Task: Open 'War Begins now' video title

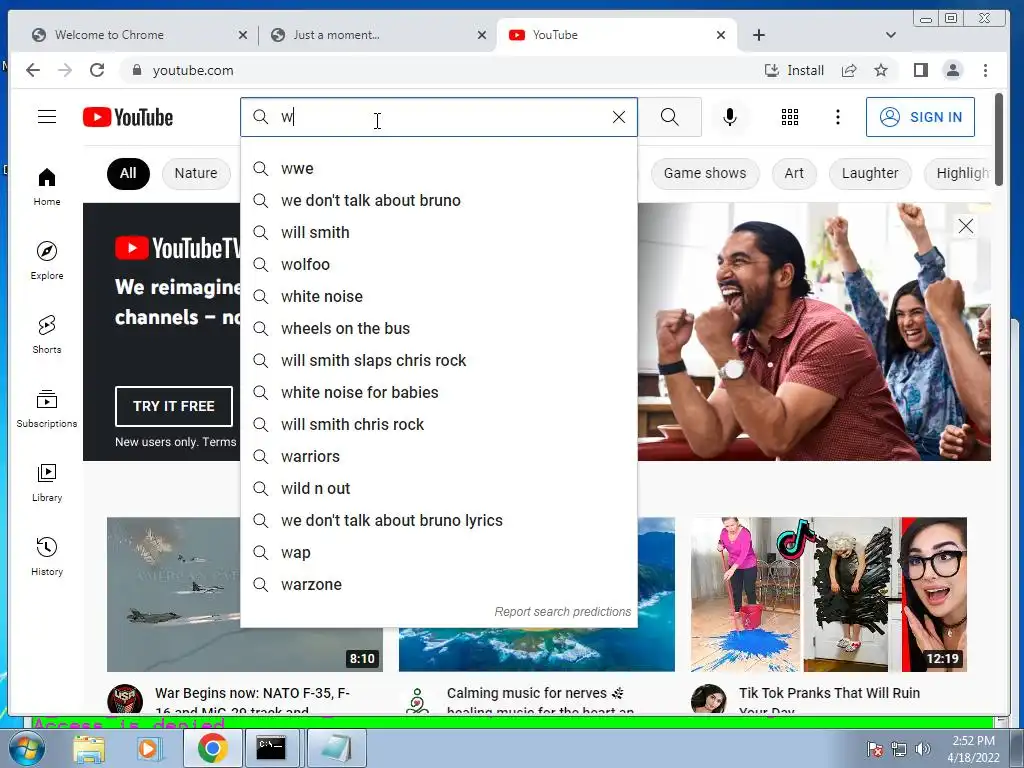Action: coord(252,700)
